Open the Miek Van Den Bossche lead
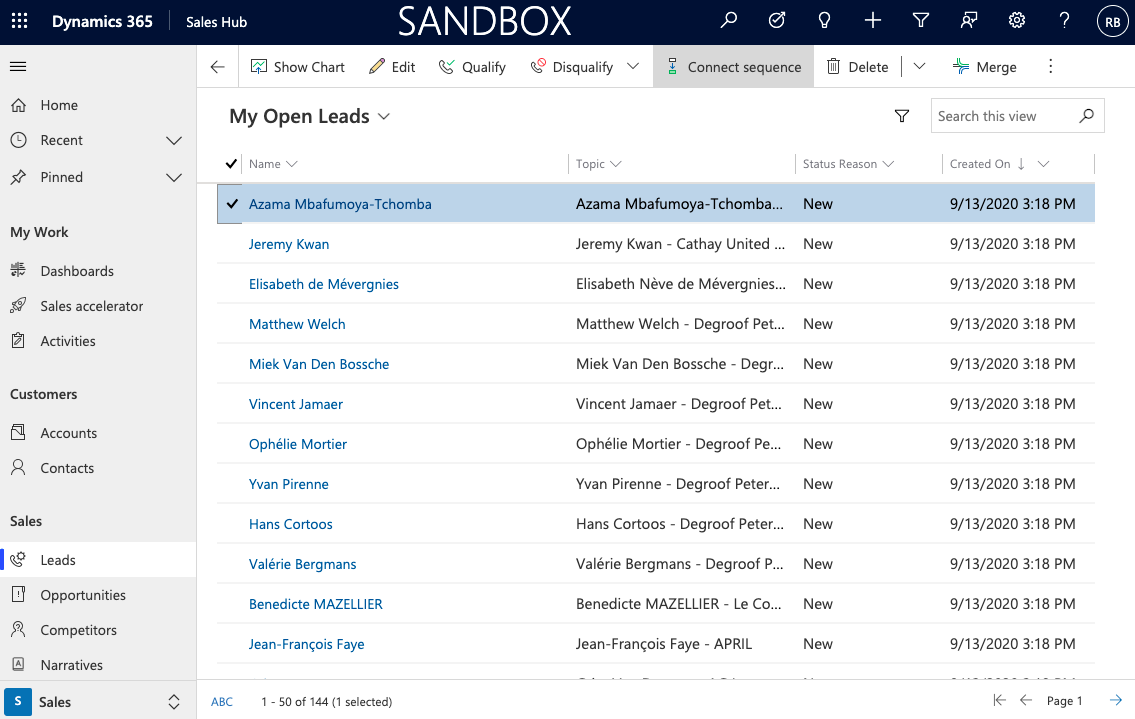The image size is (1135, 719). click(318, 364)
